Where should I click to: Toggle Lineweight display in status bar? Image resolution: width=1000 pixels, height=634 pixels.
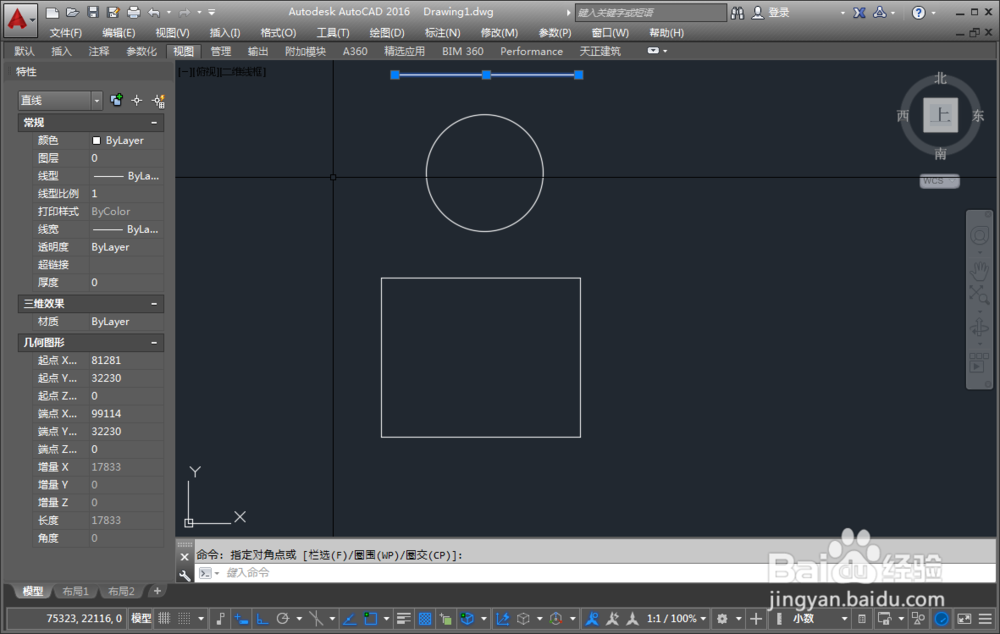tap(403, 619)
